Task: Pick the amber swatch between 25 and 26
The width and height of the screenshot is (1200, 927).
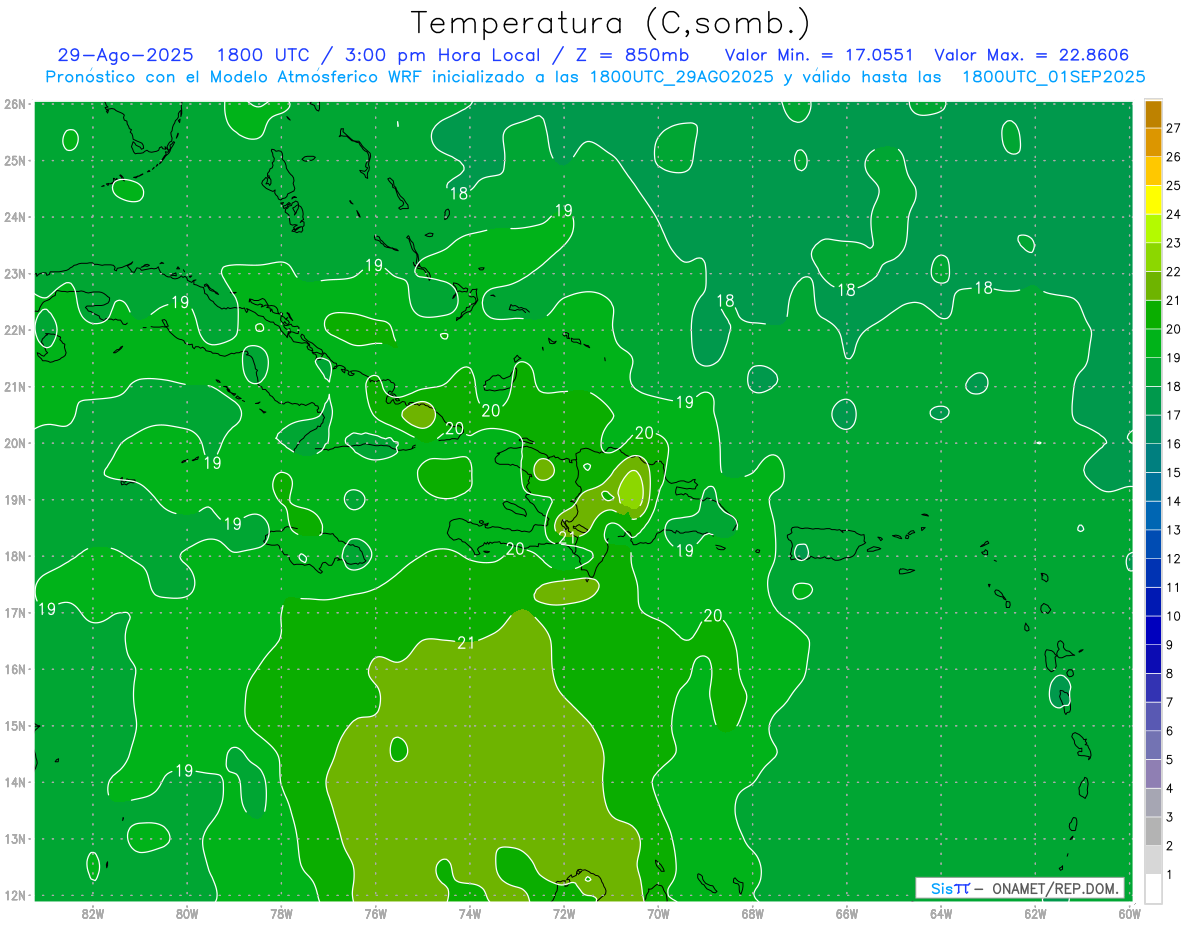Action: point(1153,171)
